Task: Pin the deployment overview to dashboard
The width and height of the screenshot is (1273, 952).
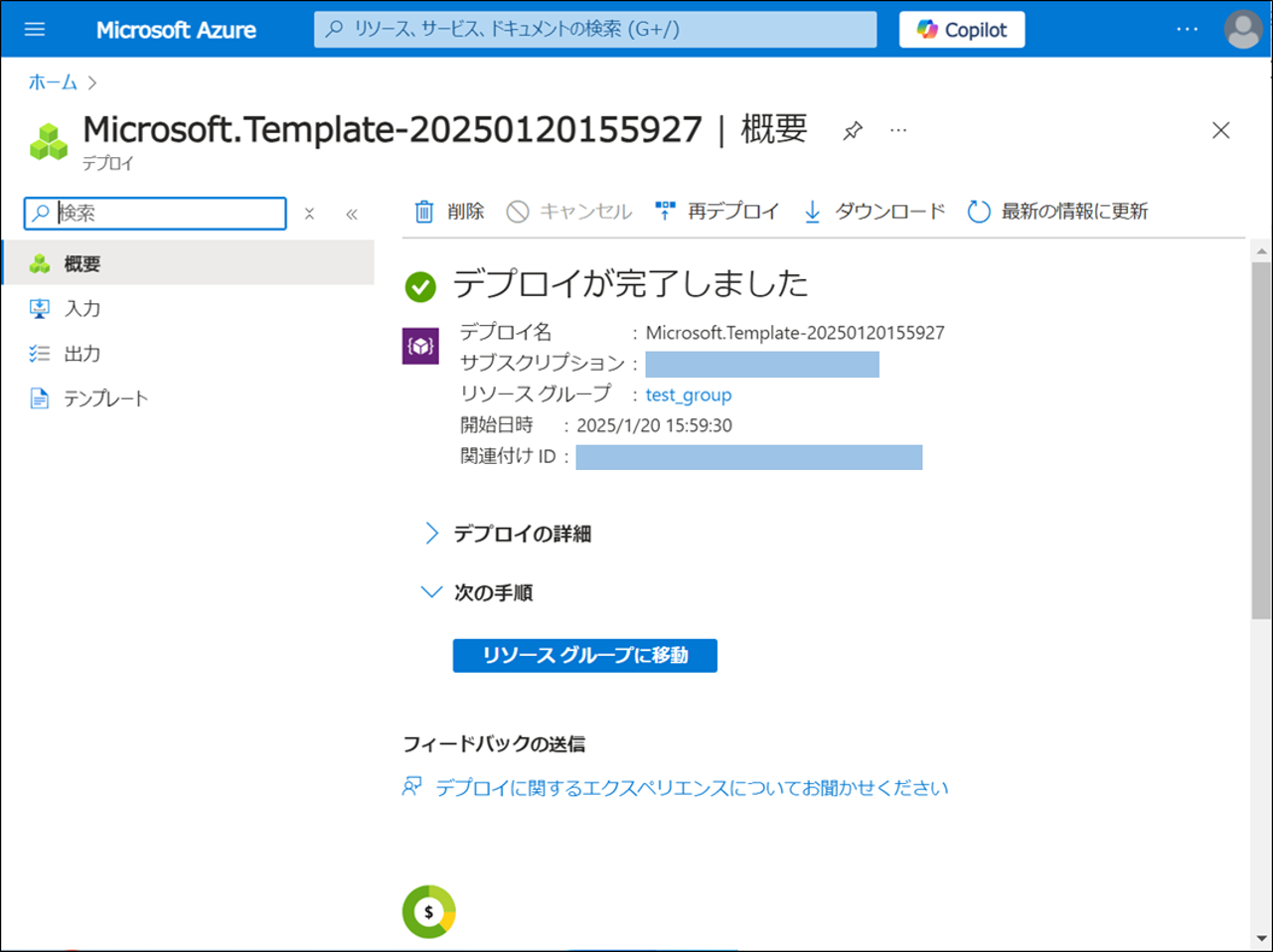Action: coord(852,131)
